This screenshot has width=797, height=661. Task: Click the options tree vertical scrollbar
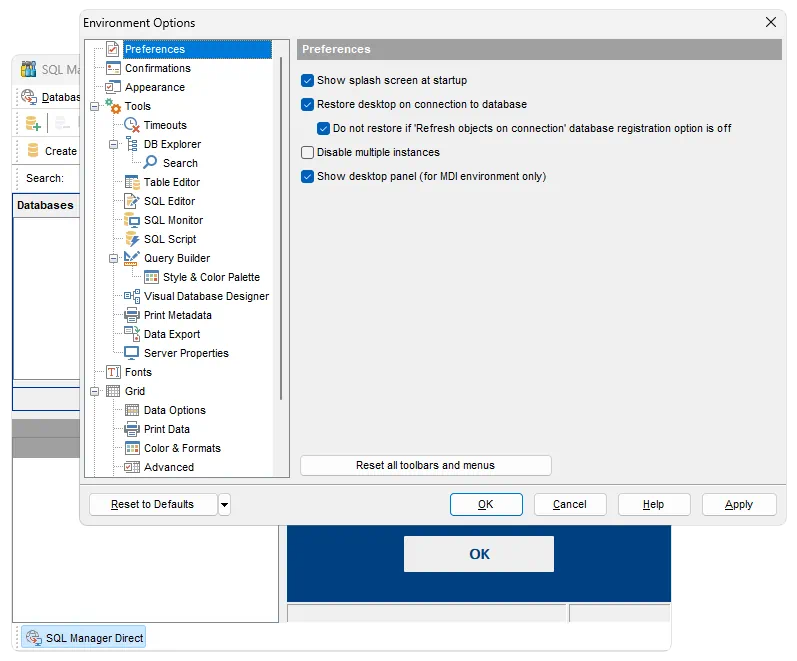[x=281, y=229]
